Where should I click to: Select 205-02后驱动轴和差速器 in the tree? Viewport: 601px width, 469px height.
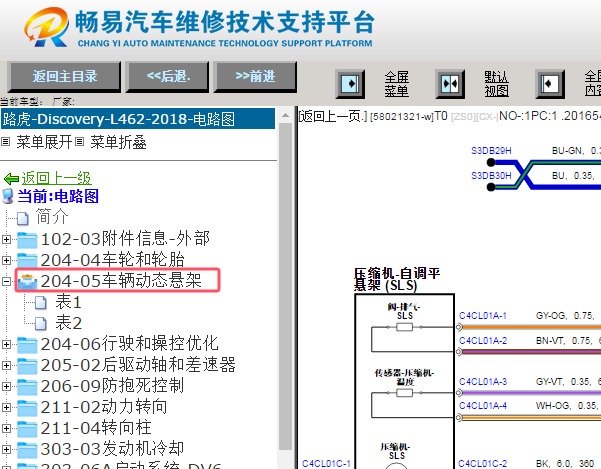[138, 365]
